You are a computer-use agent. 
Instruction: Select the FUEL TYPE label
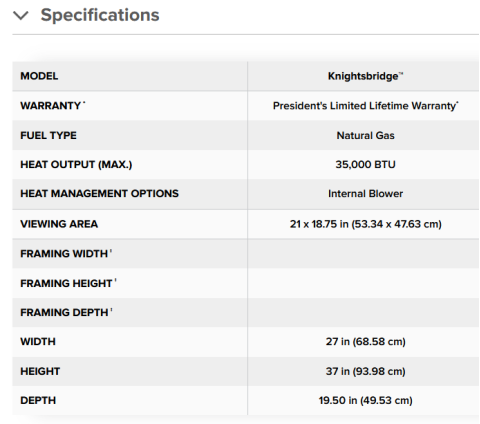pos(48,135)
